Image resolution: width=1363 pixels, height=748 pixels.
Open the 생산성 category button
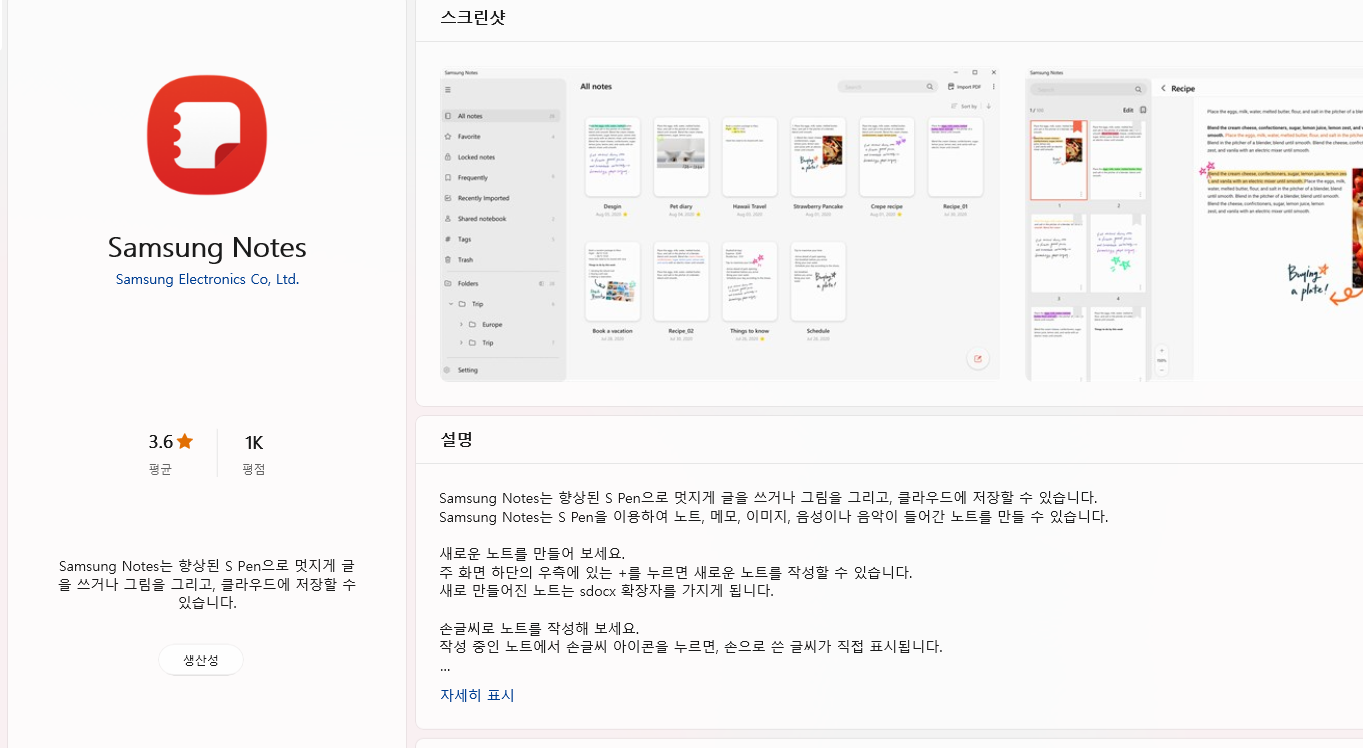pyautogui.click(x=201, y=660)
